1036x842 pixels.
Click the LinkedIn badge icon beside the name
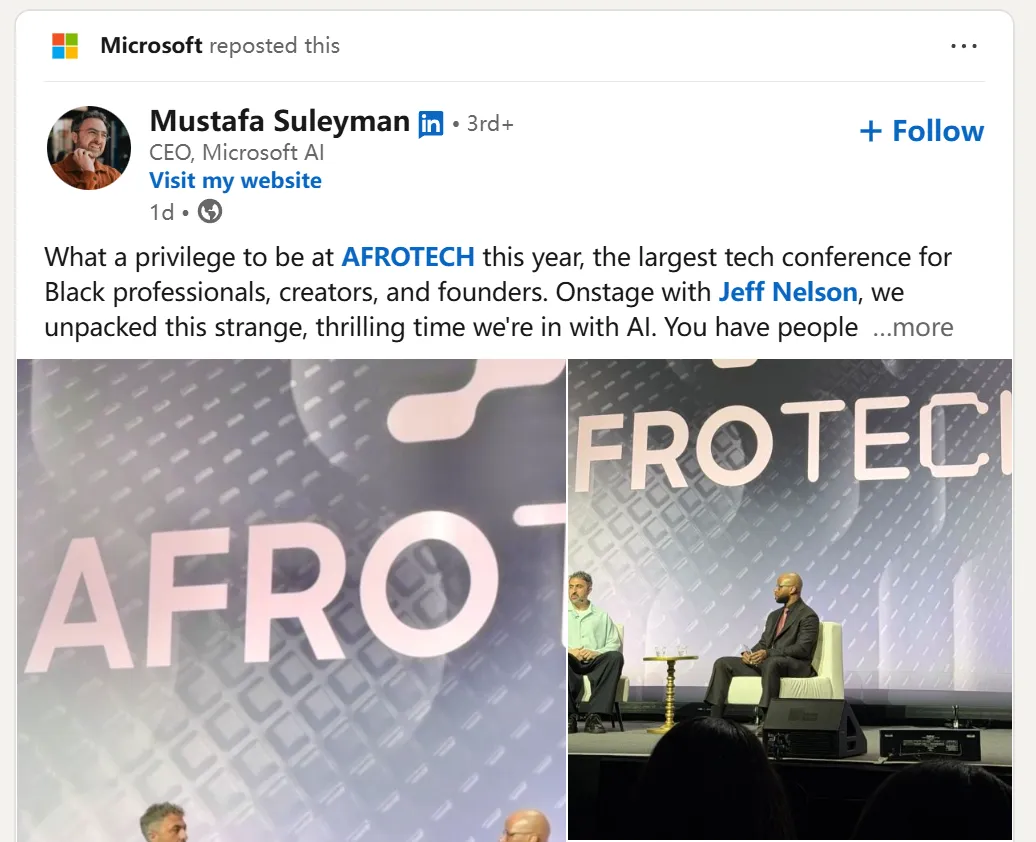click(431, 124)
